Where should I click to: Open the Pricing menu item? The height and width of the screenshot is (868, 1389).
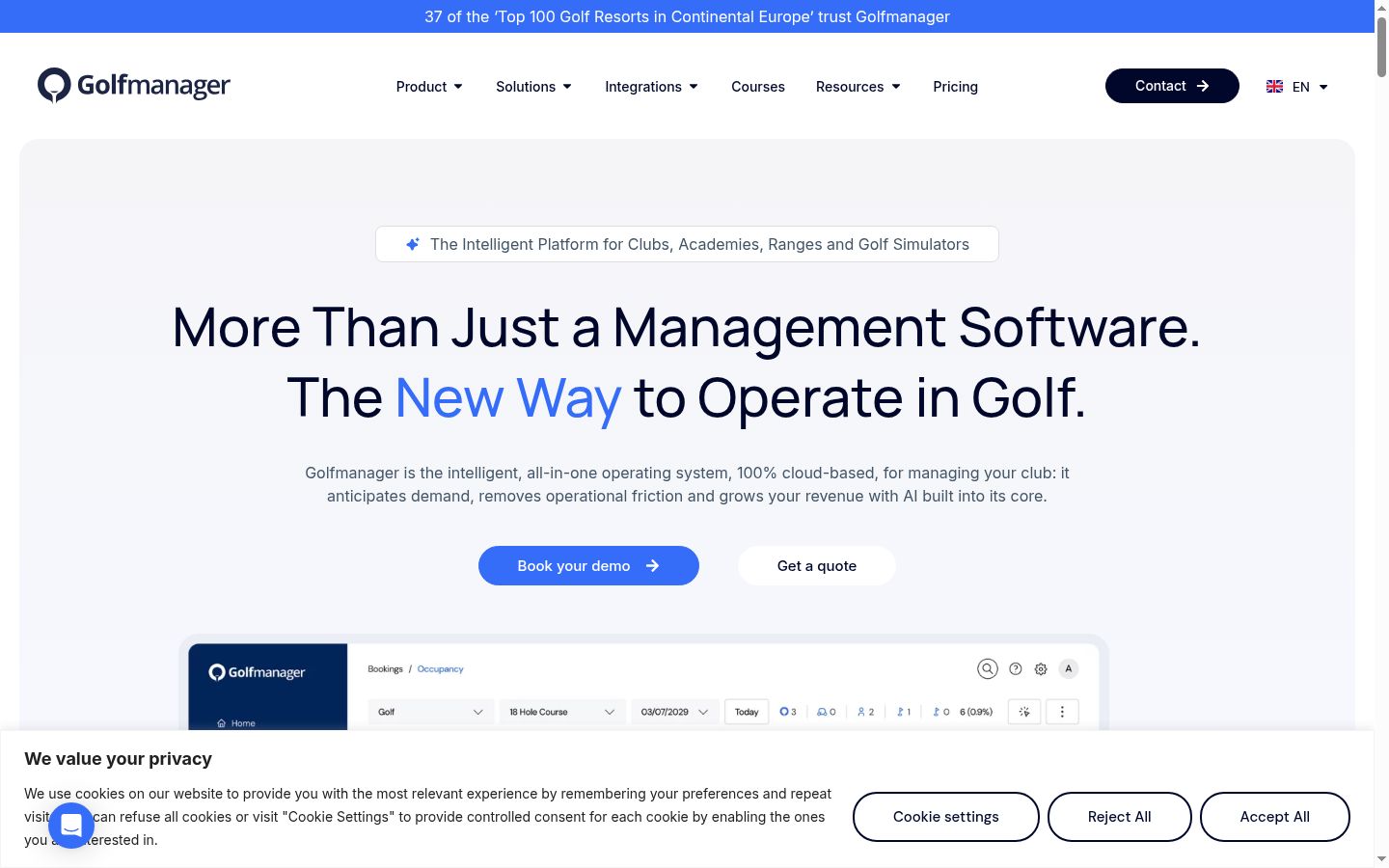tap(955, 87)
